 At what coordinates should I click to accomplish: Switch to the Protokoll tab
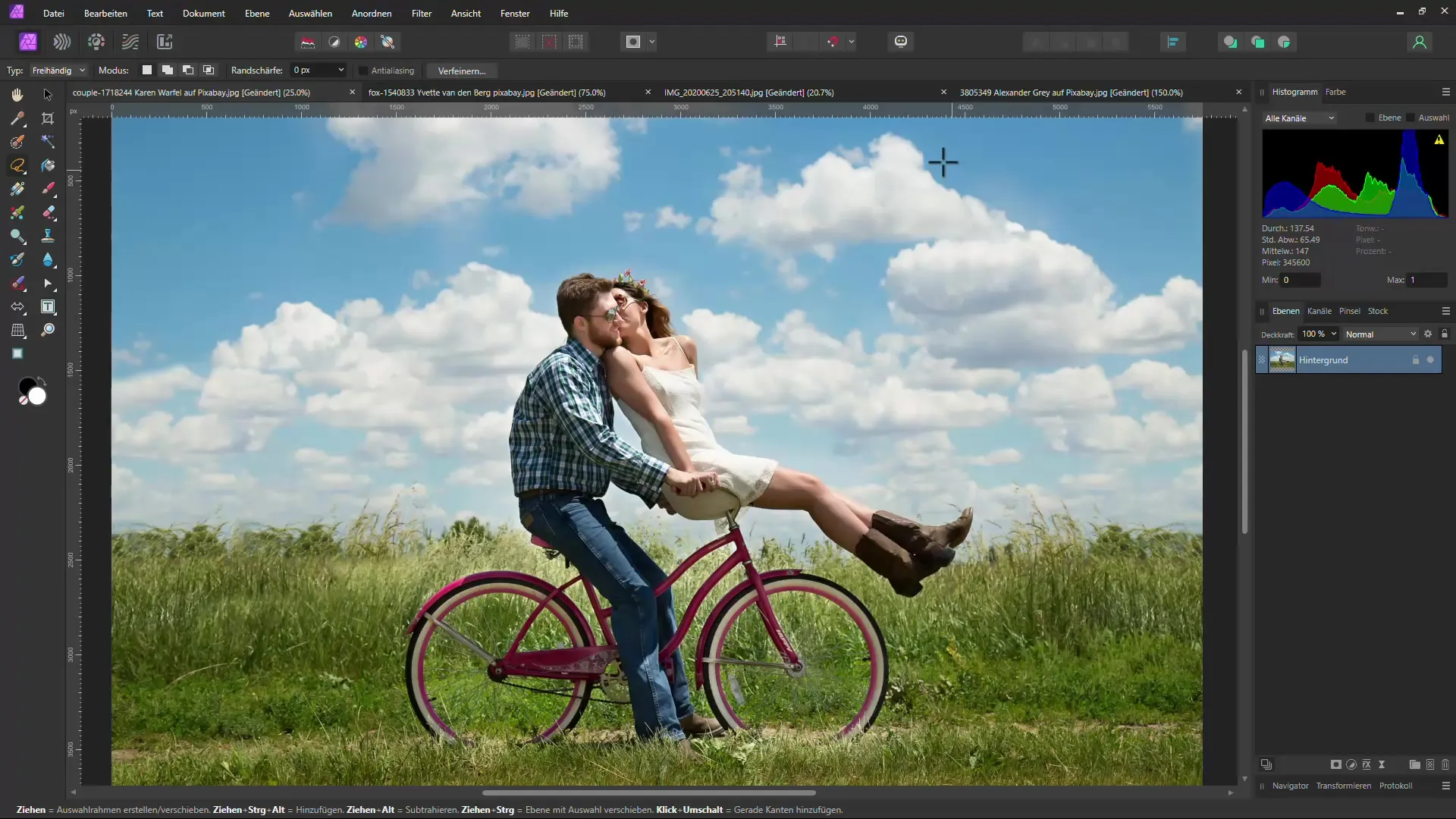point(1395,786)
